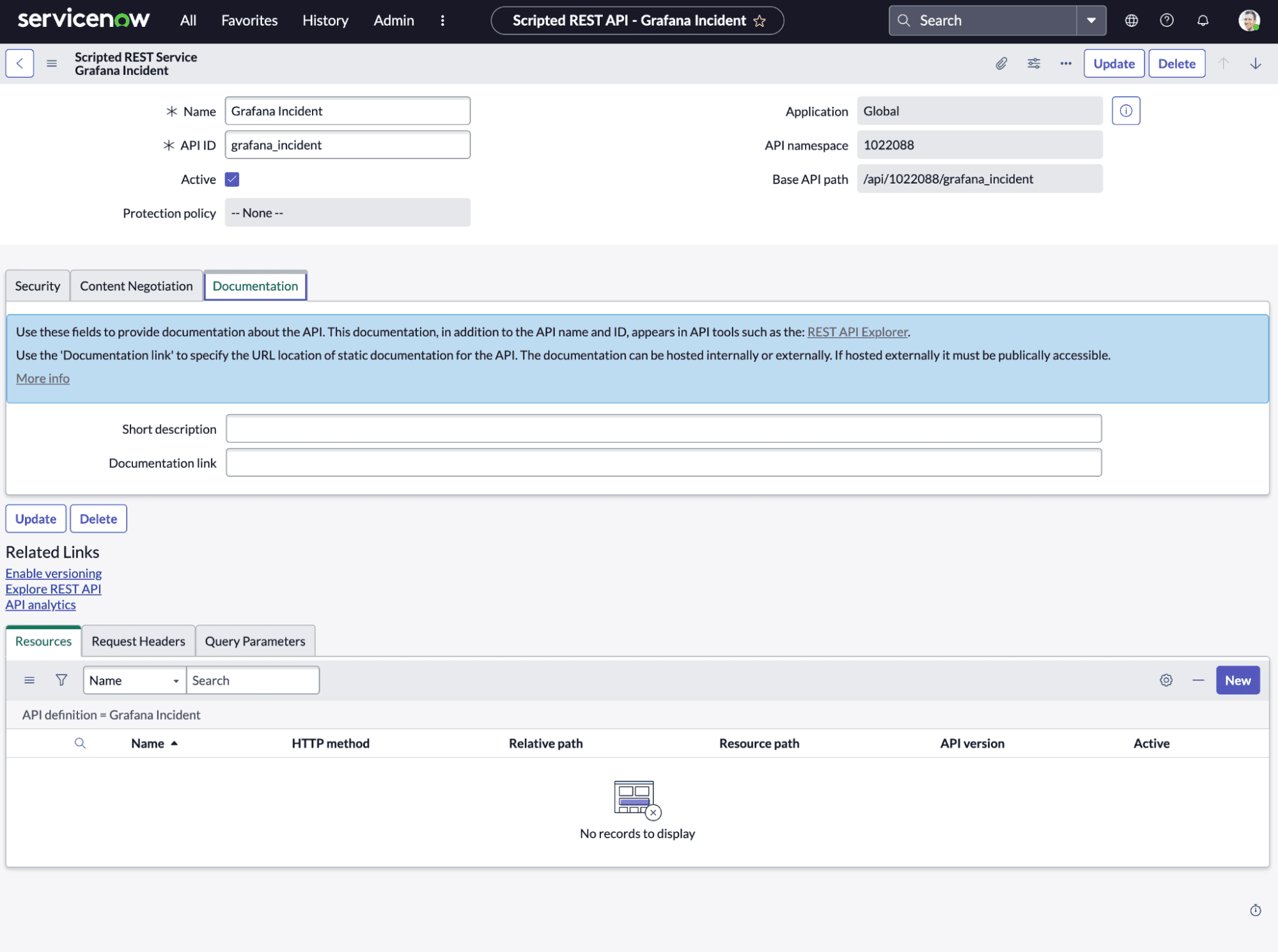Image resolution: width=1278 pixels, height=952 pixels.
Task: Click the filter icon above the resources list
Action: 61,680
